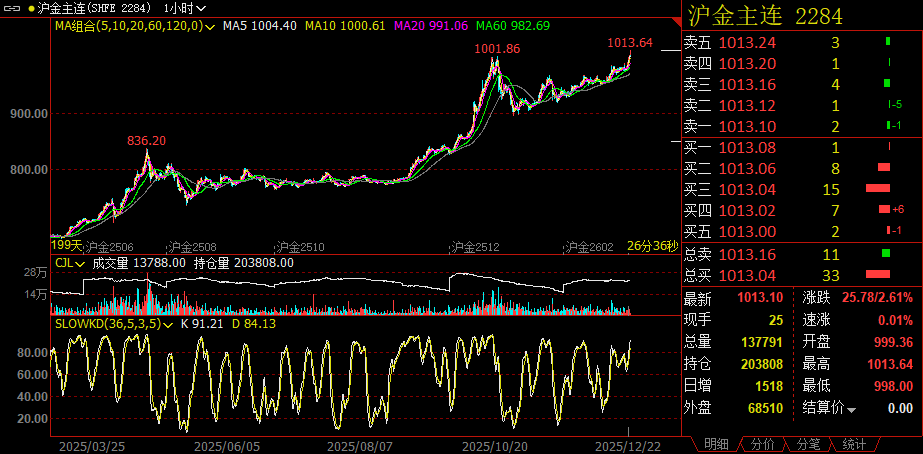
Task: Click the 沪金主连 2284 quote panel title
Action: pos(764,15)
